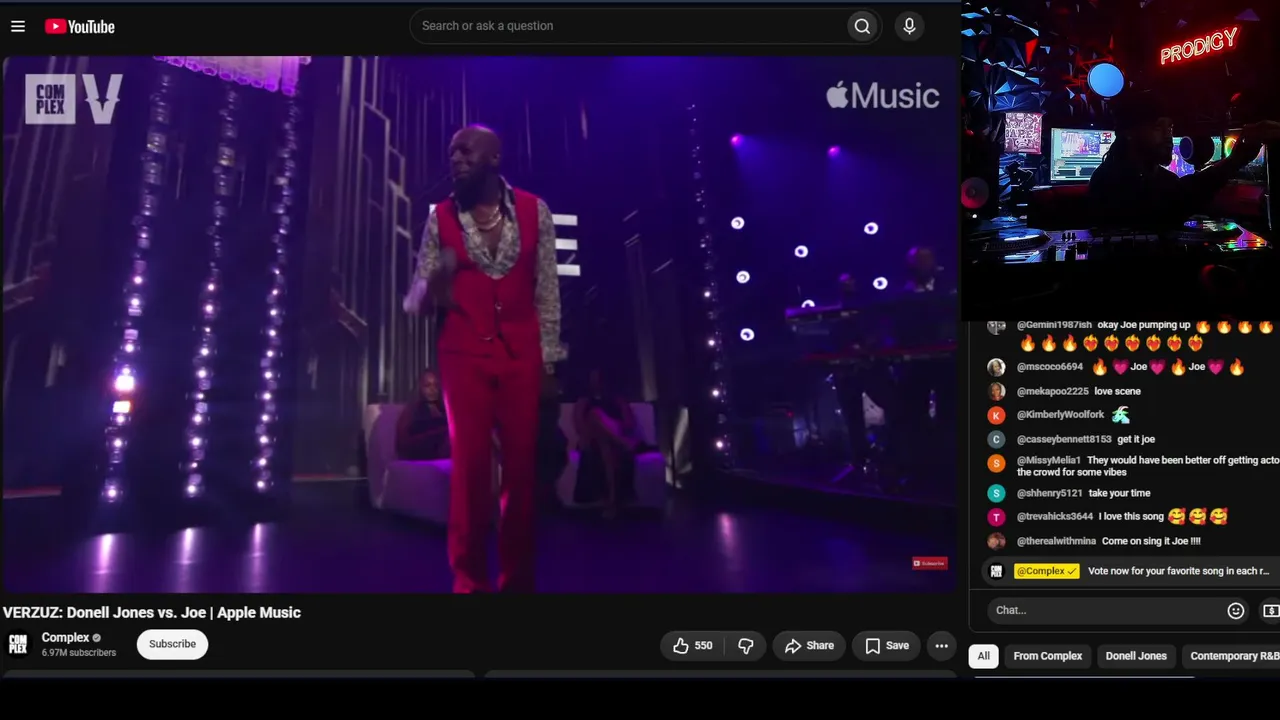Select the "Contemporary R&B" filter chip

[1233, 656]
